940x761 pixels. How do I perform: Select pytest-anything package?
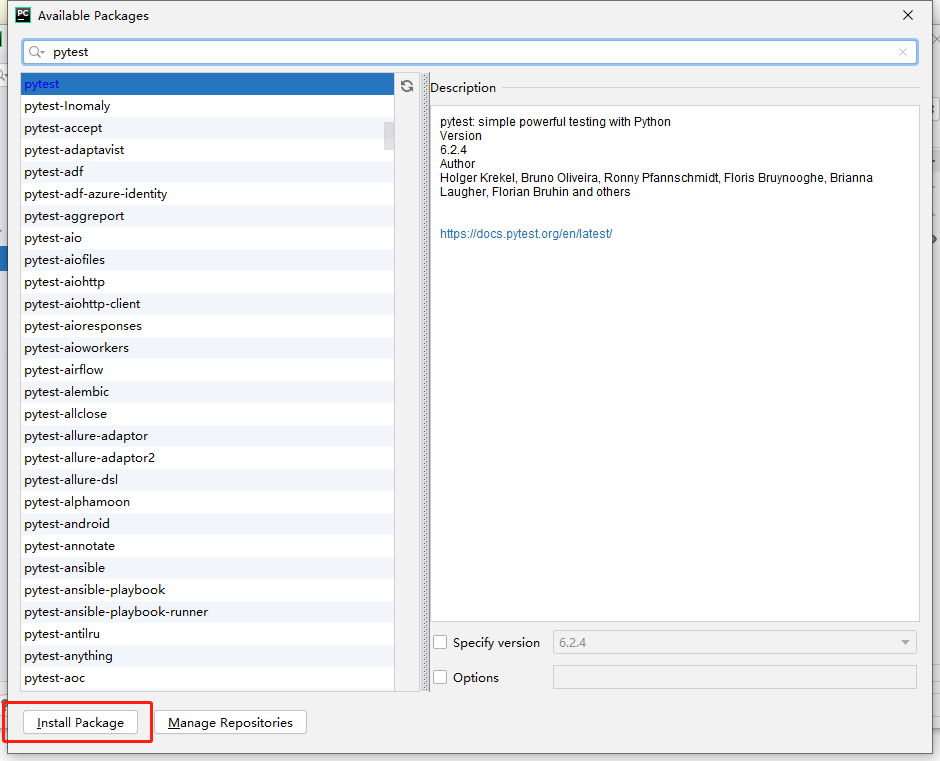tap(207, 655)
